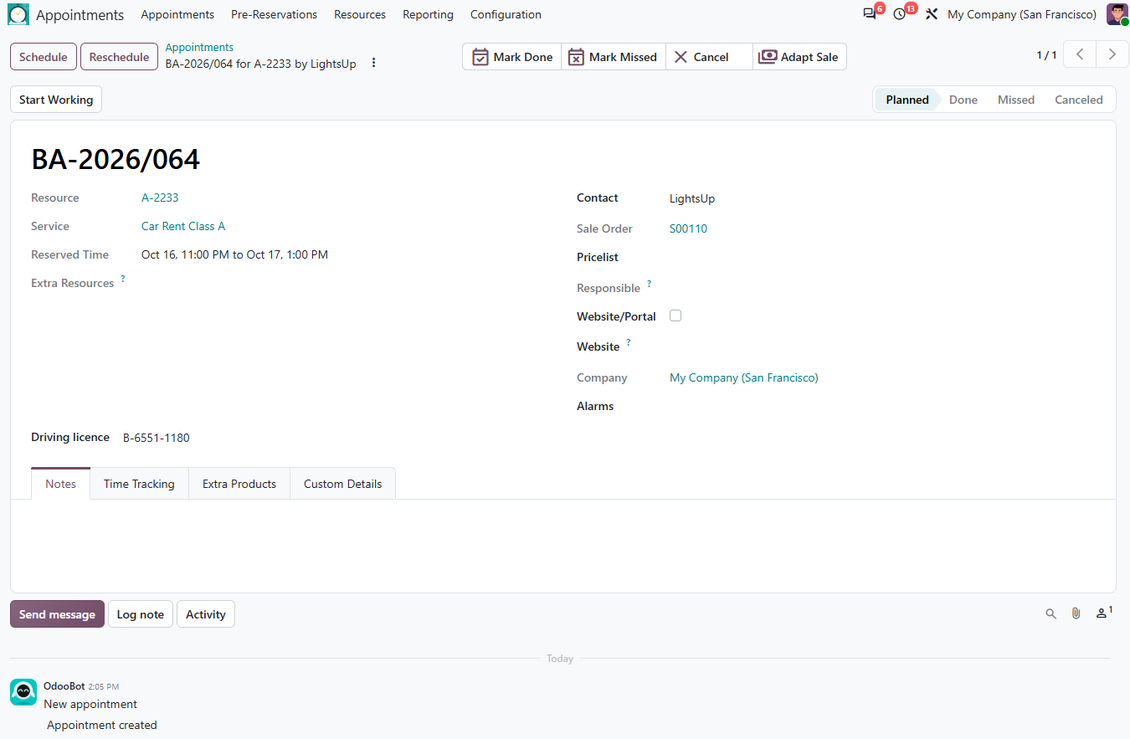Go to the next record arrow
The width and height of the screenshot is (1130, 739).
1112,55
